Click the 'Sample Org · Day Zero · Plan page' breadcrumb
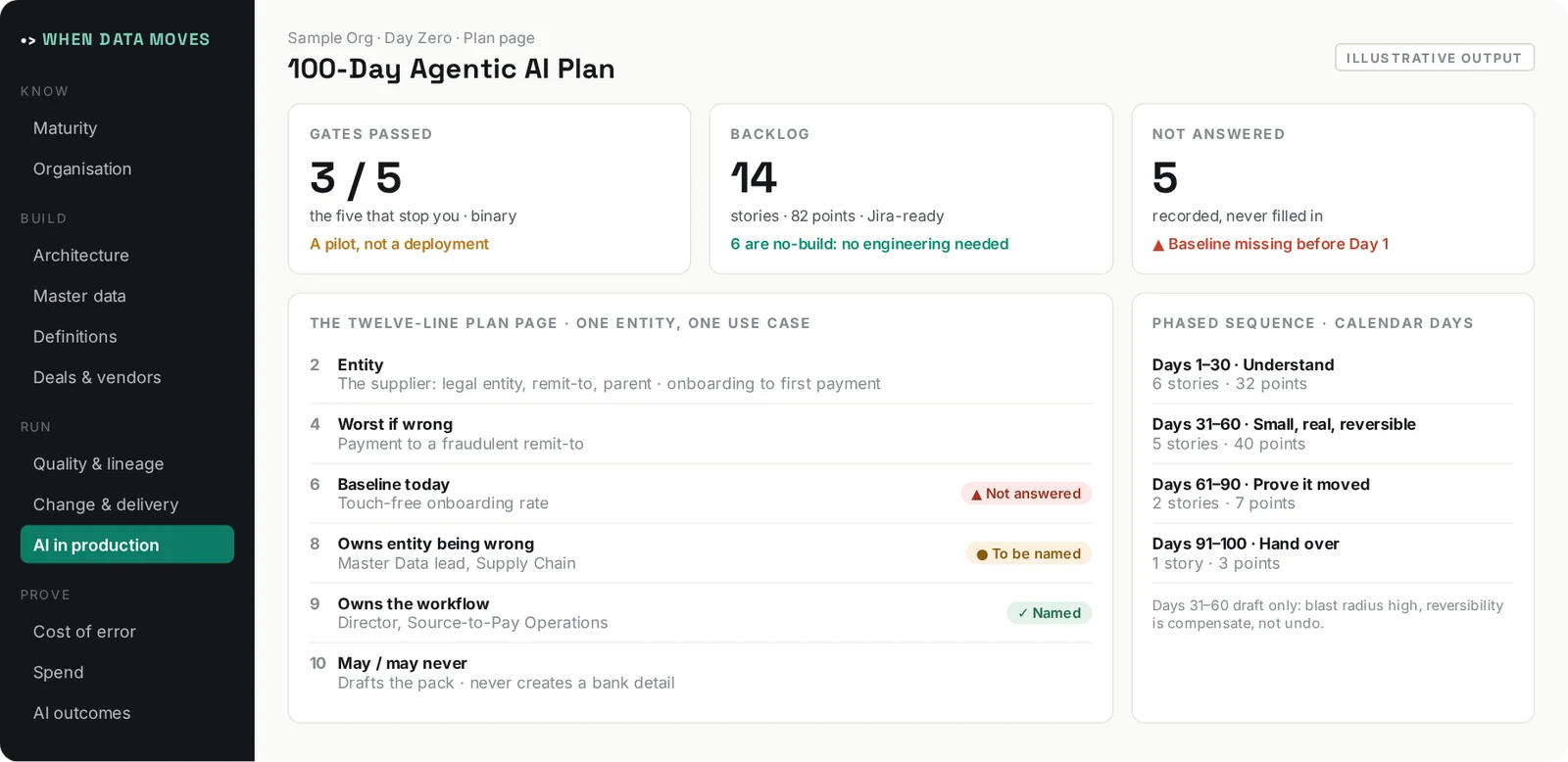 411,38
